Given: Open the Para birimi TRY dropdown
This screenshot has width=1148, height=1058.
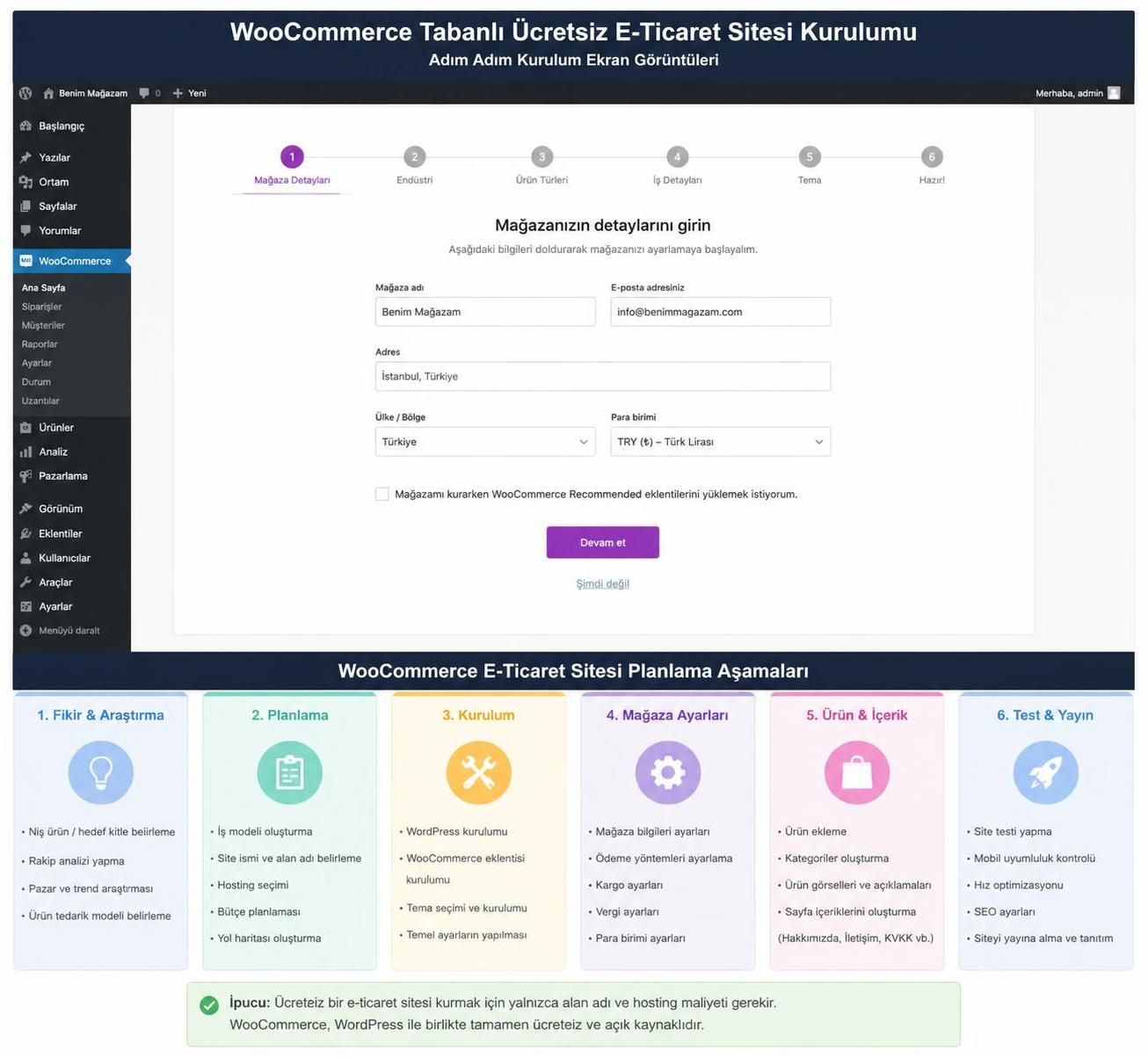Looking at the screenshot, I should coord(721,442).
